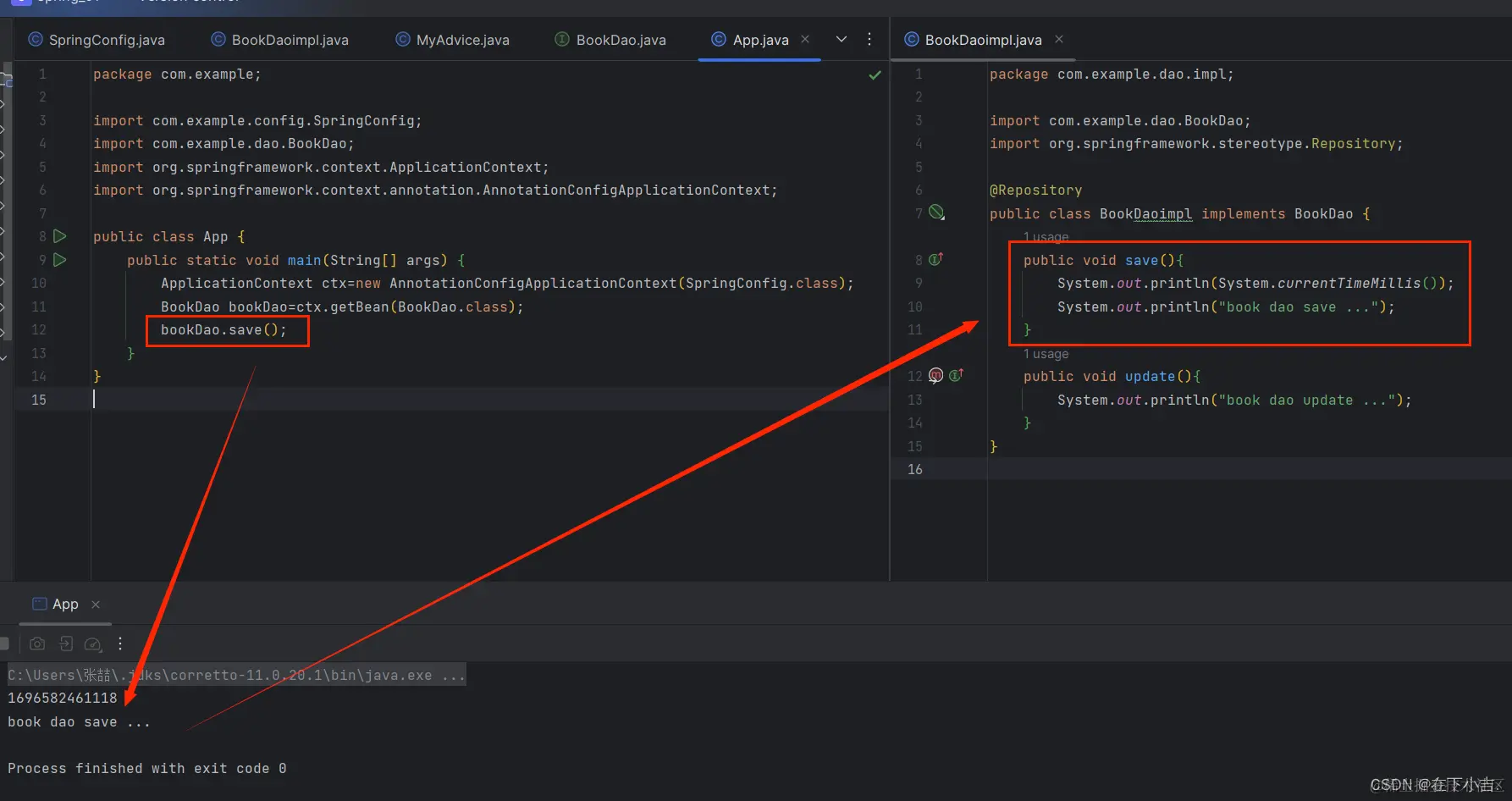Viewport: 1512px width, 801px height.
Task: Click the ctx.getBean(BookDao.class) line
Action: pos(343,307)
